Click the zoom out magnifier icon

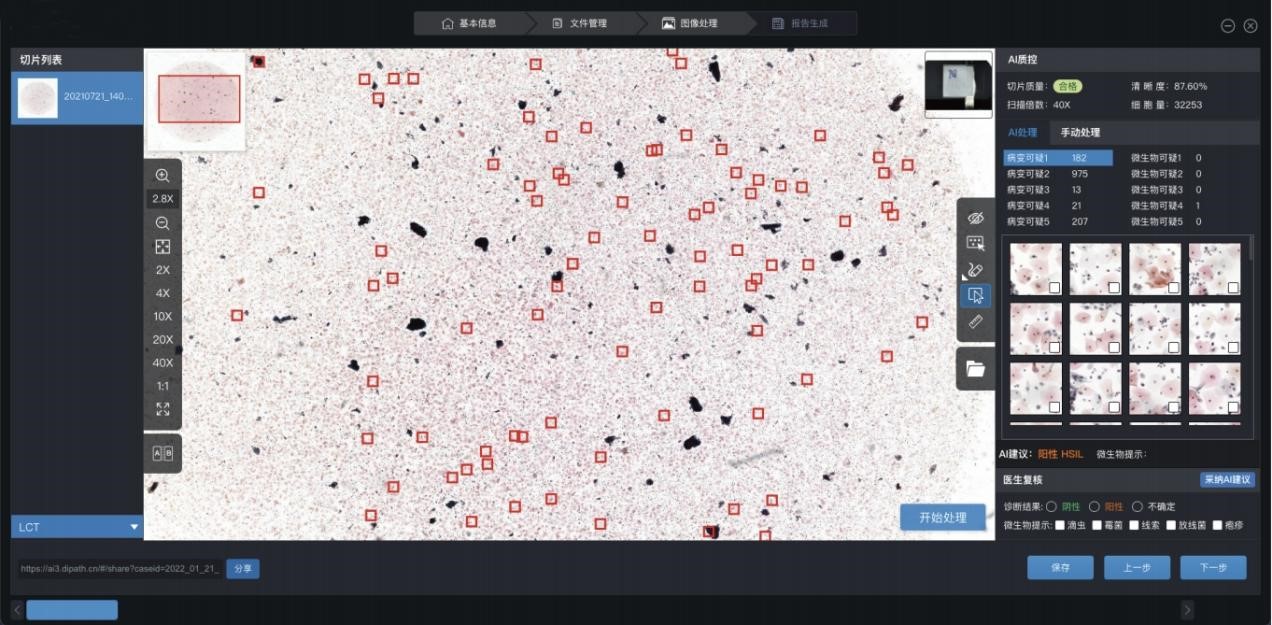click(163, 223)
